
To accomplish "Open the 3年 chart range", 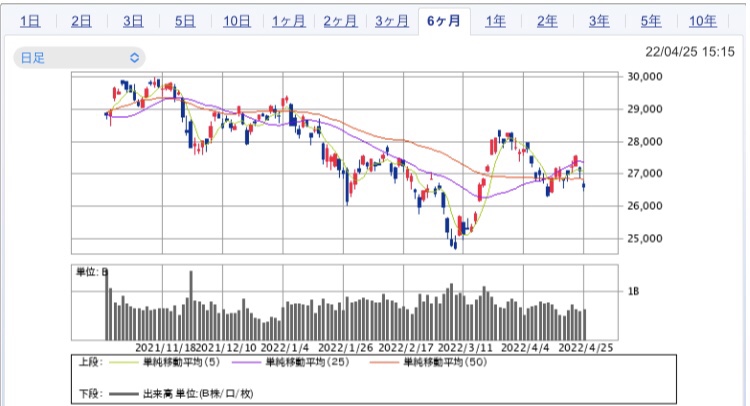I will [599, 21].
